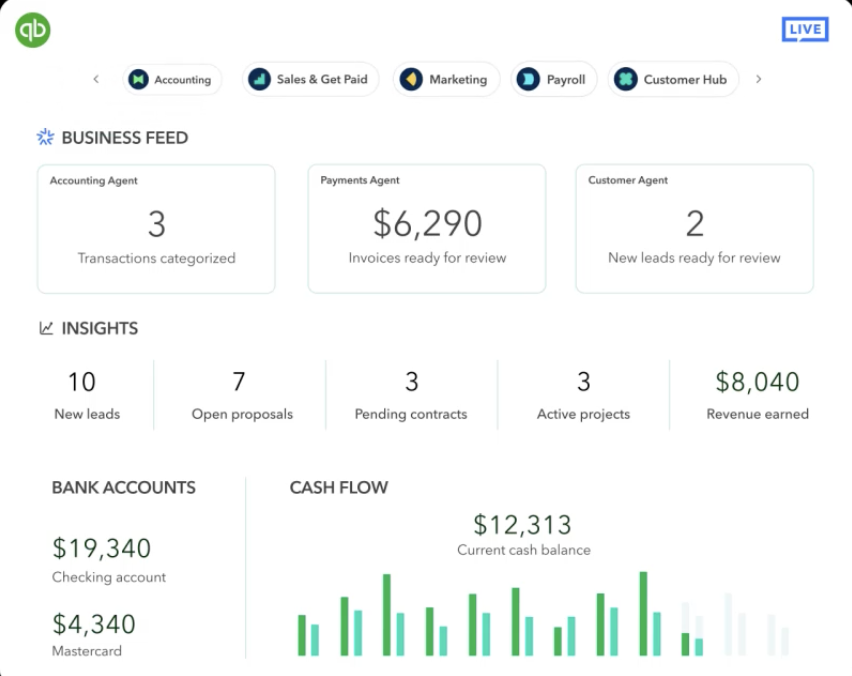
Task: Select the Customer Hub icon
Action: pyautogui.click(x=627, y=79)
